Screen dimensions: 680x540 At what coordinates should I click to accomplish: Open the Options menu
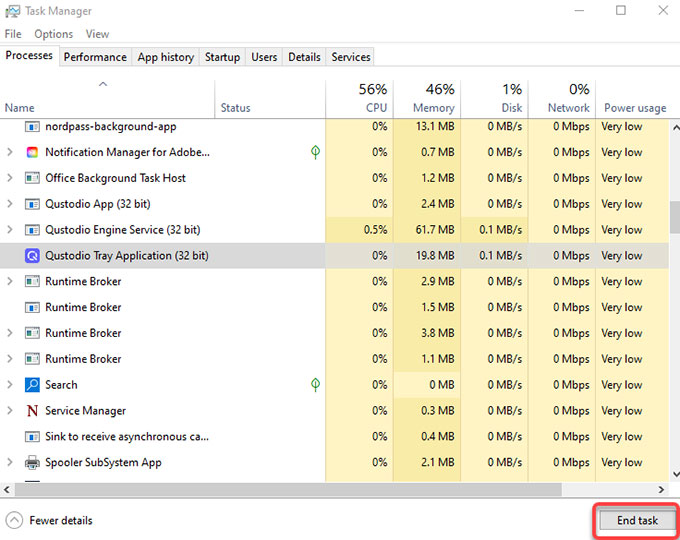(53, 34)
